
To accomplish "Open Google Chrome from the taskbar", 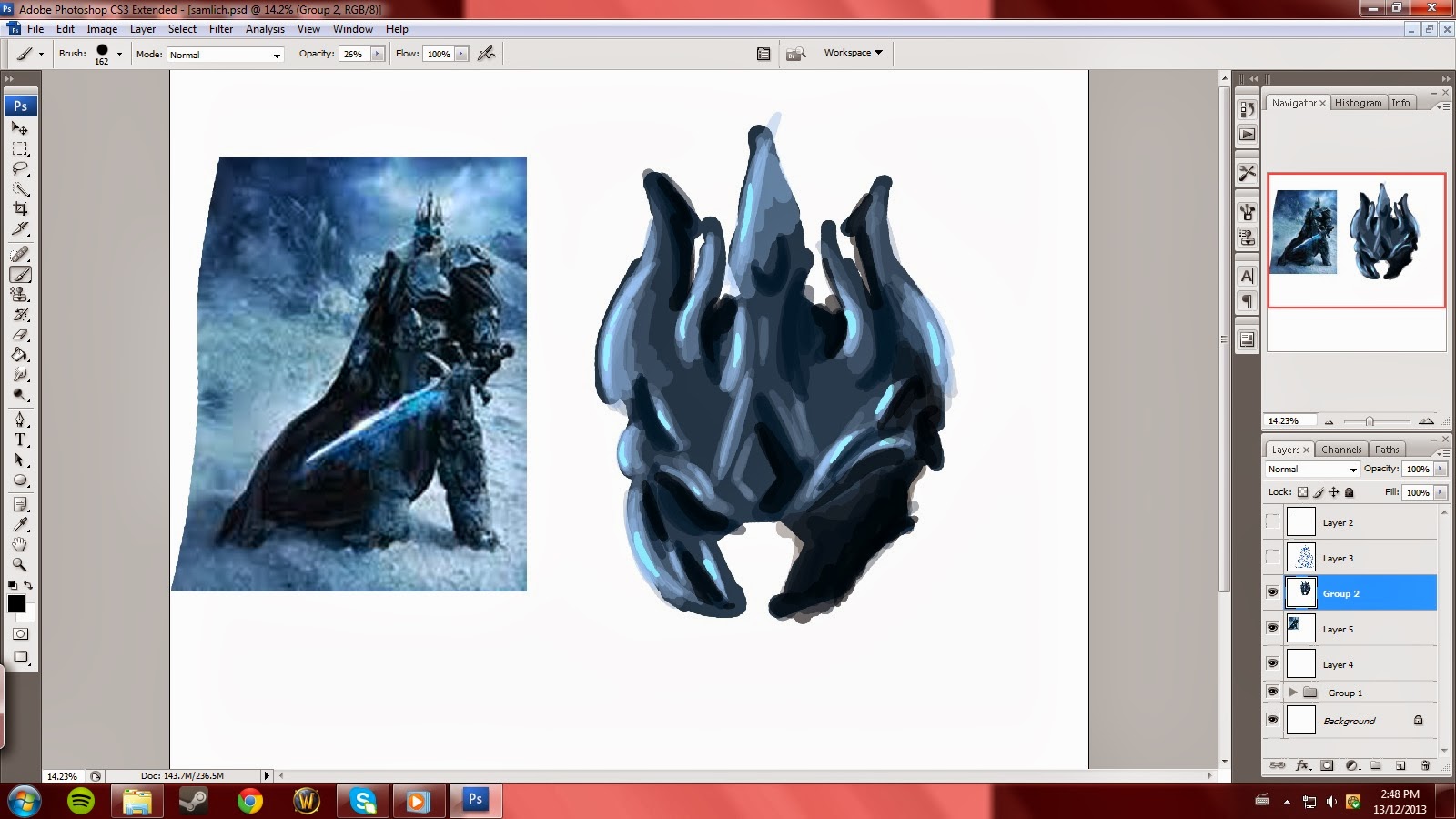I will point(250,801).
